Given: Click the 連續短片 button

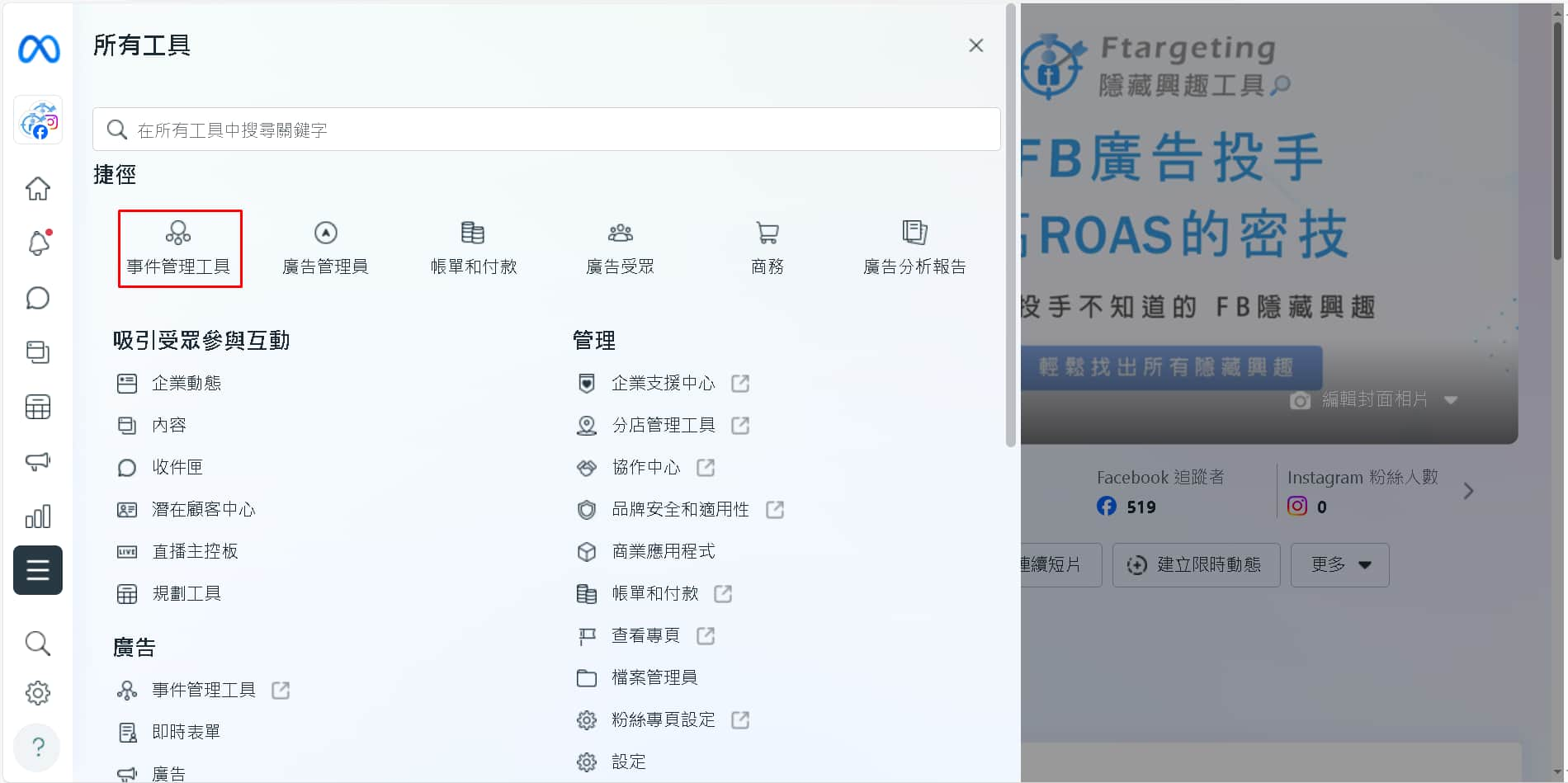Looking at the screenshot, I should [1061, 565].
